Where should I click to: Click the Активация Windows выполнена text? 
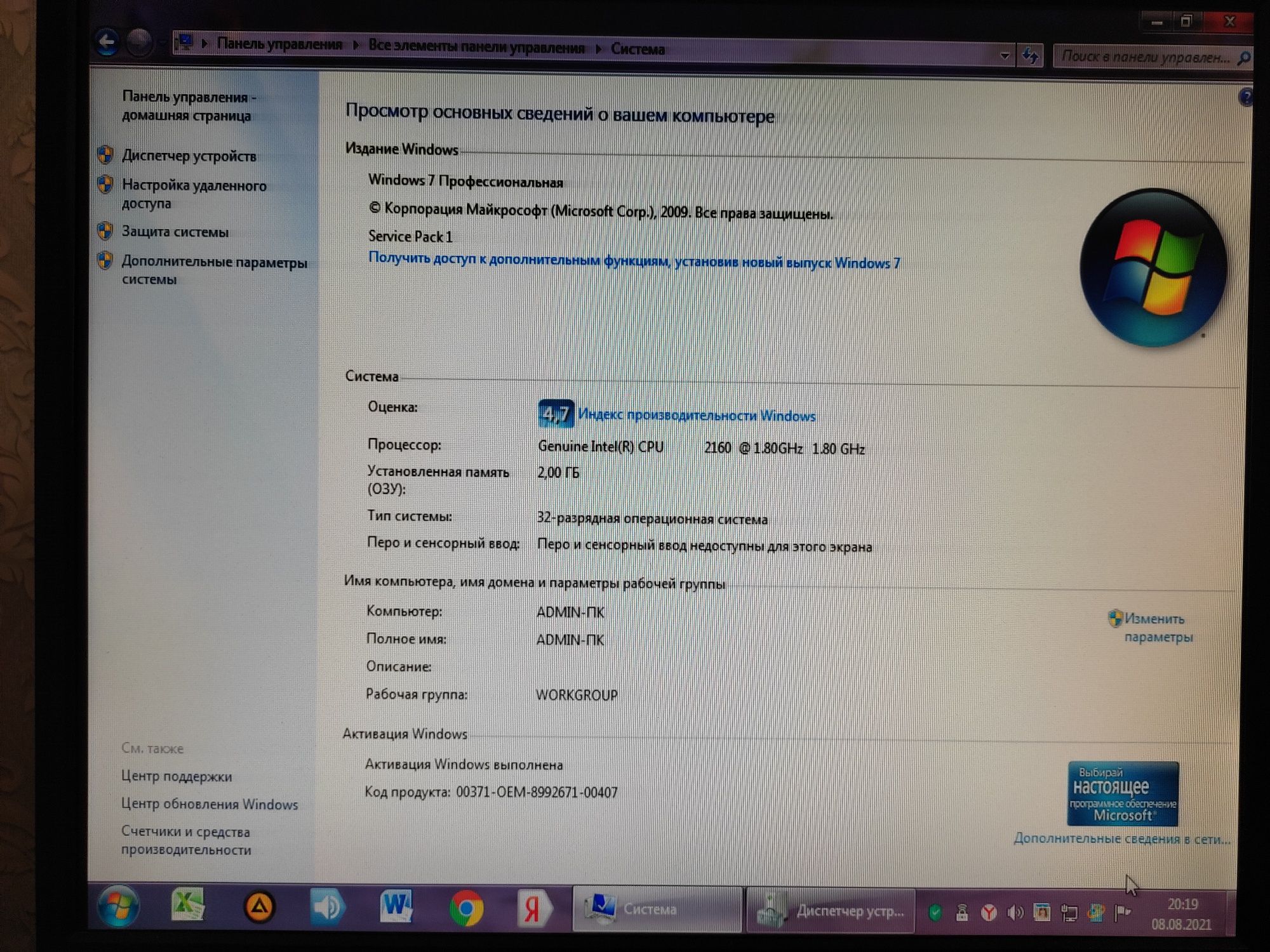[464, 764]
